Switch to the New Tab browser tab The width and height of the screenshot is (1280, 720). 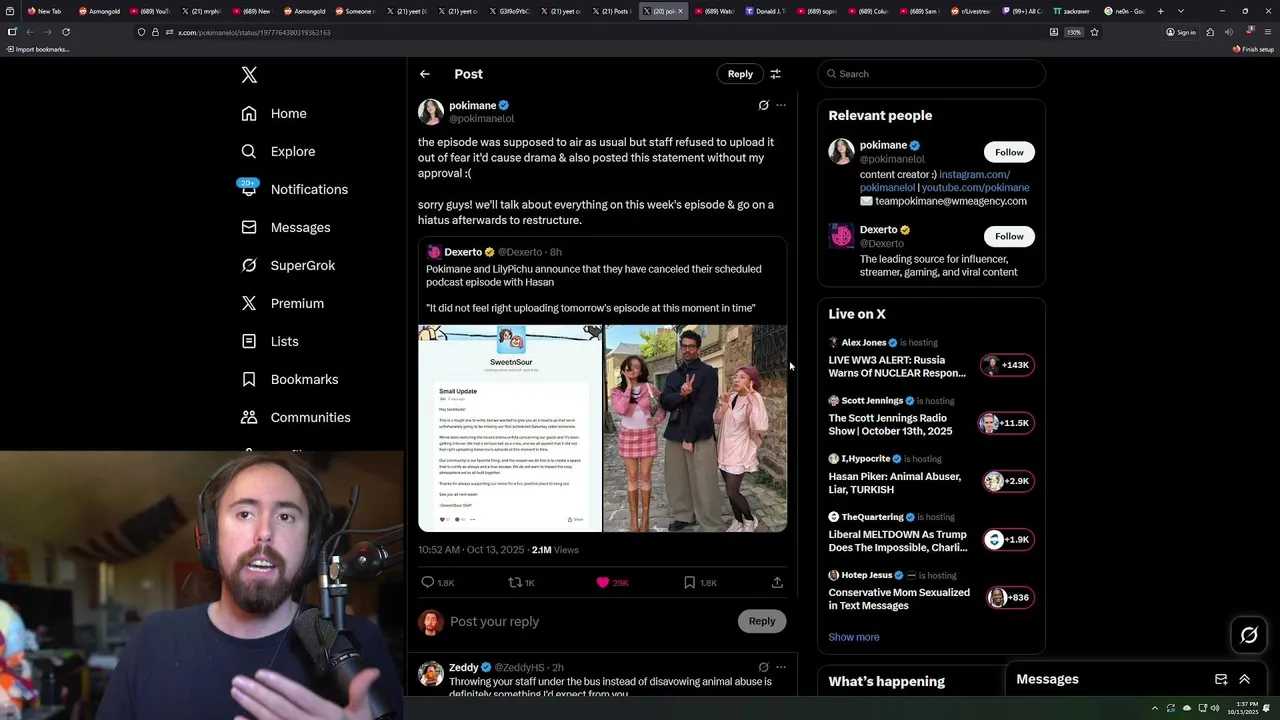pos(45,11)
